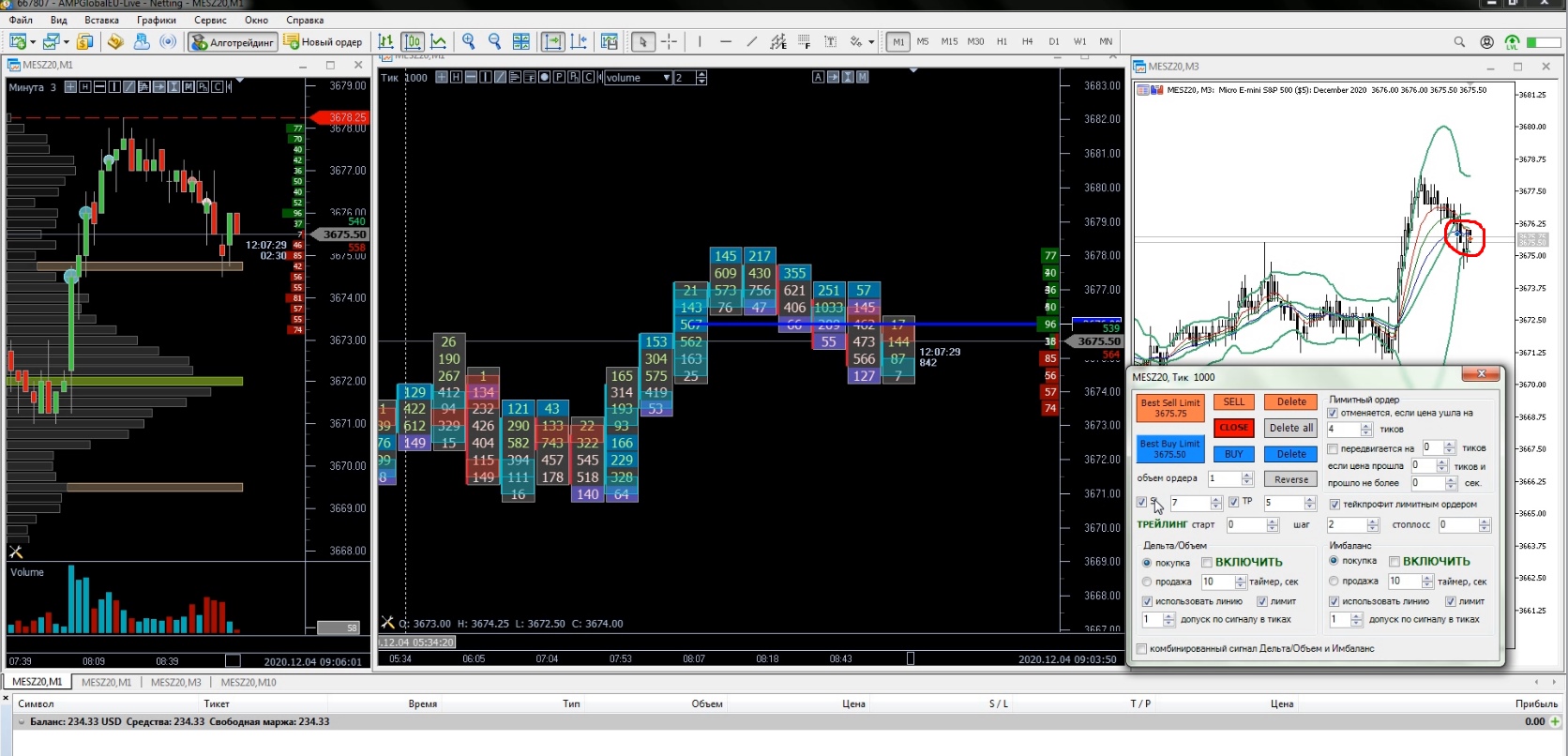
Task: Click the signals radio-wave icon
Action: click(x=168, y=41)
